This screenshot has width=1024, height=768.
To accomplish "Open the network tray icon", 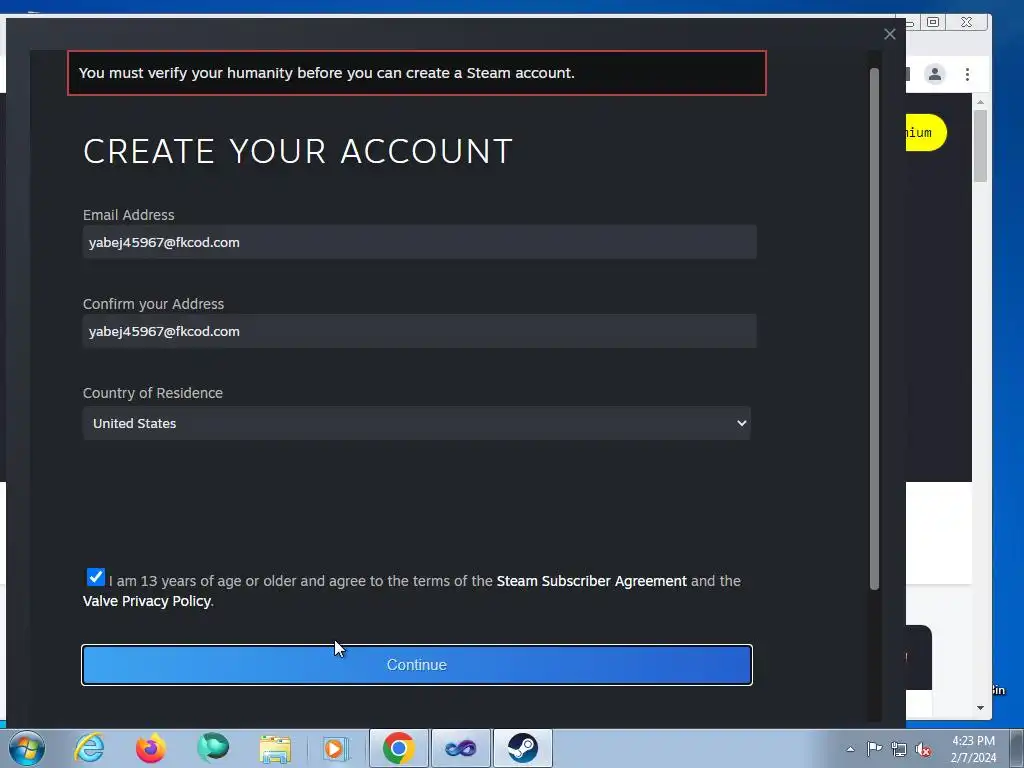I will tap(899, 749).
